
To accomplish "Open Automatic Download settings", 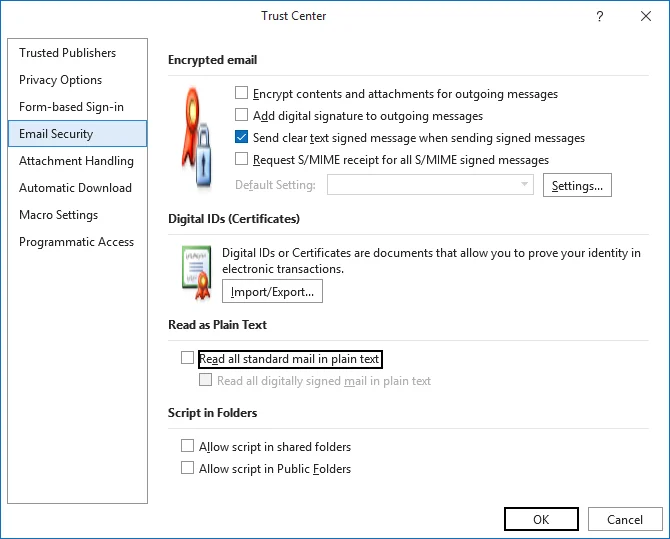I will [77, 188].
